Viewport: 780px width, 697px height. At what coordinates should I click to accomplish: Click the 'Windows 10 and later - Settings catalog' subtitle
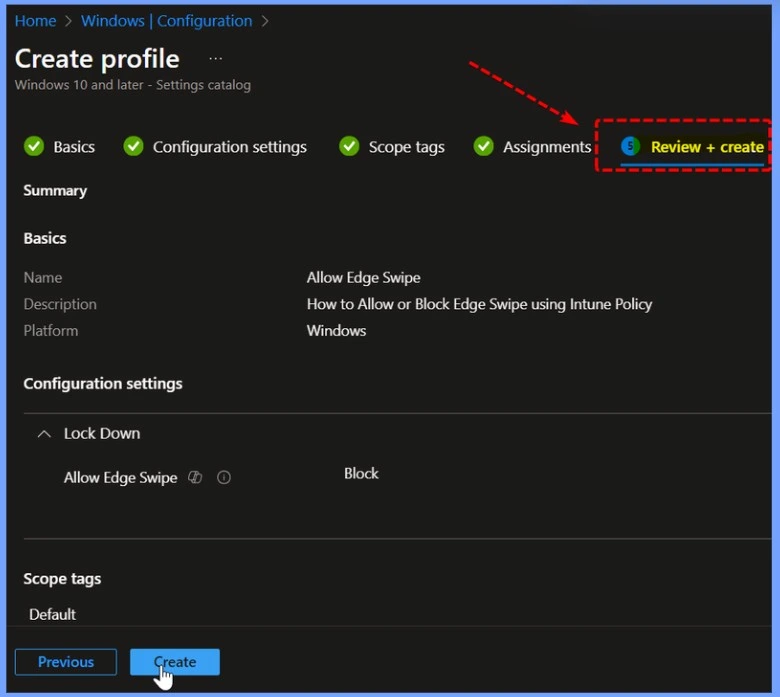coord(133,85)
